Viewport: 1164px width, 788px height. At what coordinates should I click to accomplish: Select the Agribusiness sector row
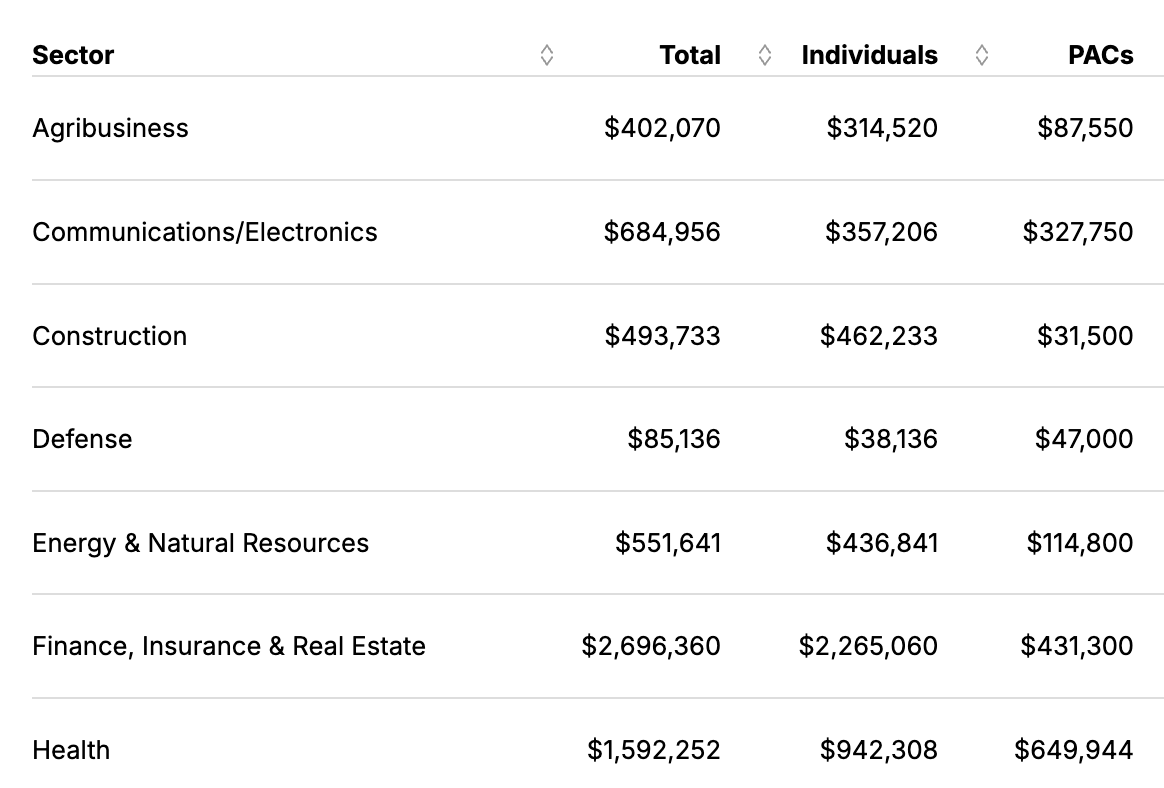click(110, 128)
